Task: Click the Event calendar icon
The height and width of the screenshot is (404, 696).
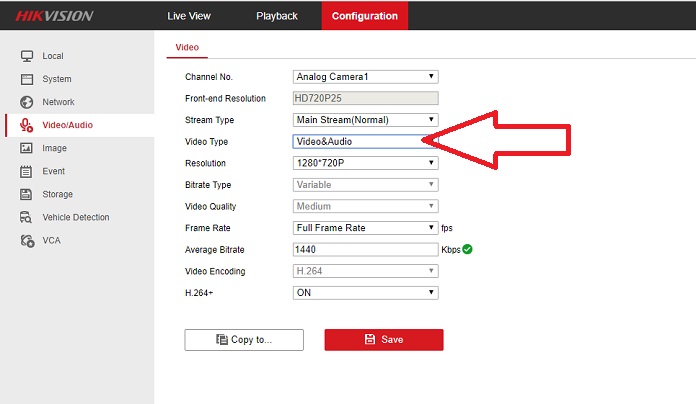Action: pos(27,171)
